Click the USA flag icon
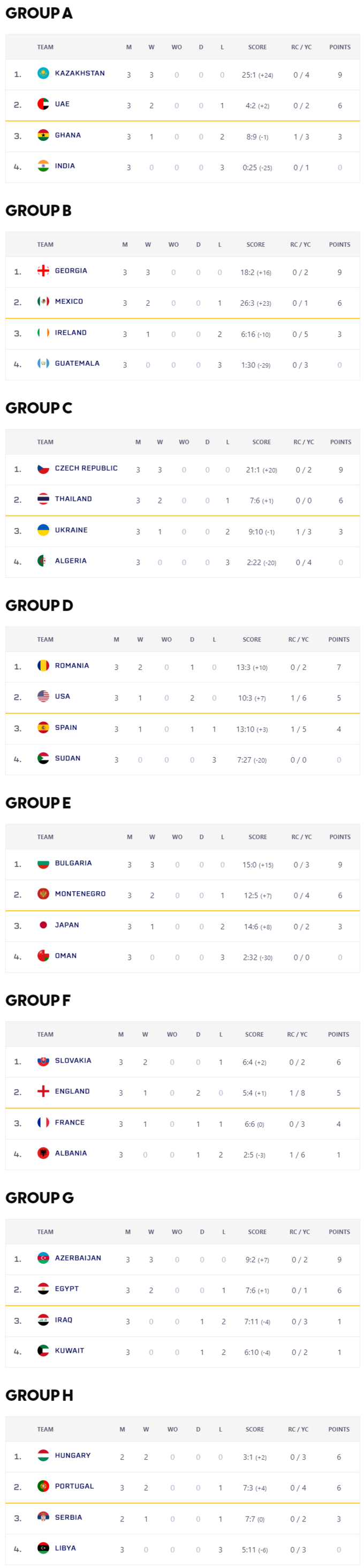Image resolution: width=364 pixels, height=1568 pixels. coord(43,696)
